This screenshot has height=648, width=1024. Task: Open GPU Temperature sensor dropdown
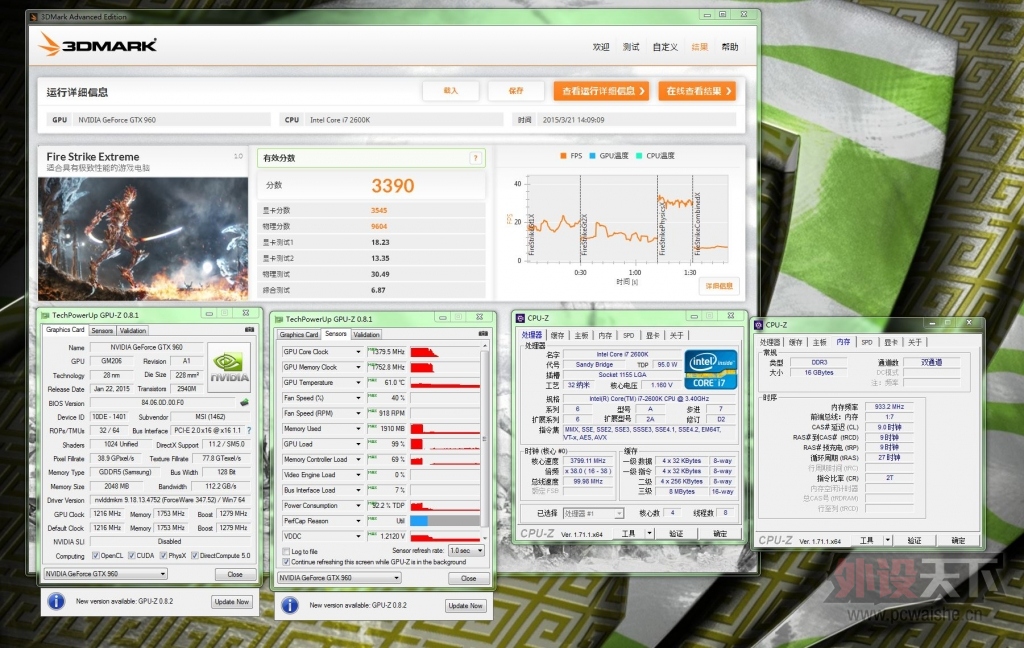[x=358, y=383]
